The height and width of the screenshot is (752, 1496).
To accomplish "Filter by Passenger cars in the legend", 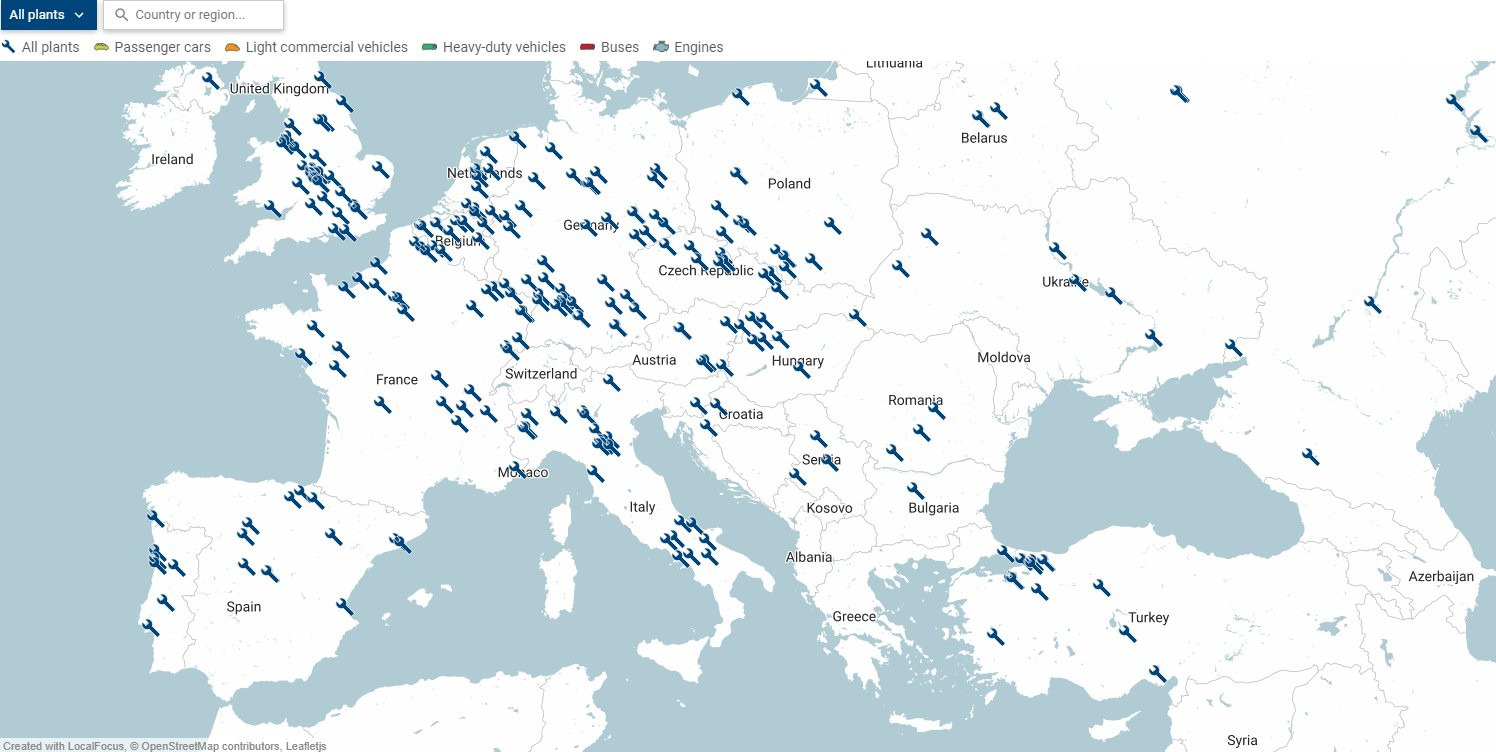I will pyautogui.click(x=152, y=46).
